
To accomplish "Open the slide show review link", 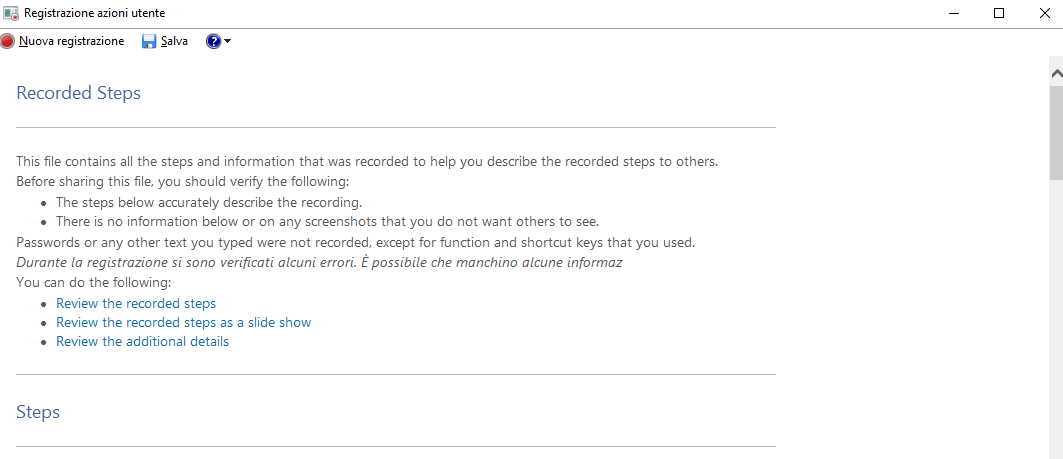I will [183, 322].
